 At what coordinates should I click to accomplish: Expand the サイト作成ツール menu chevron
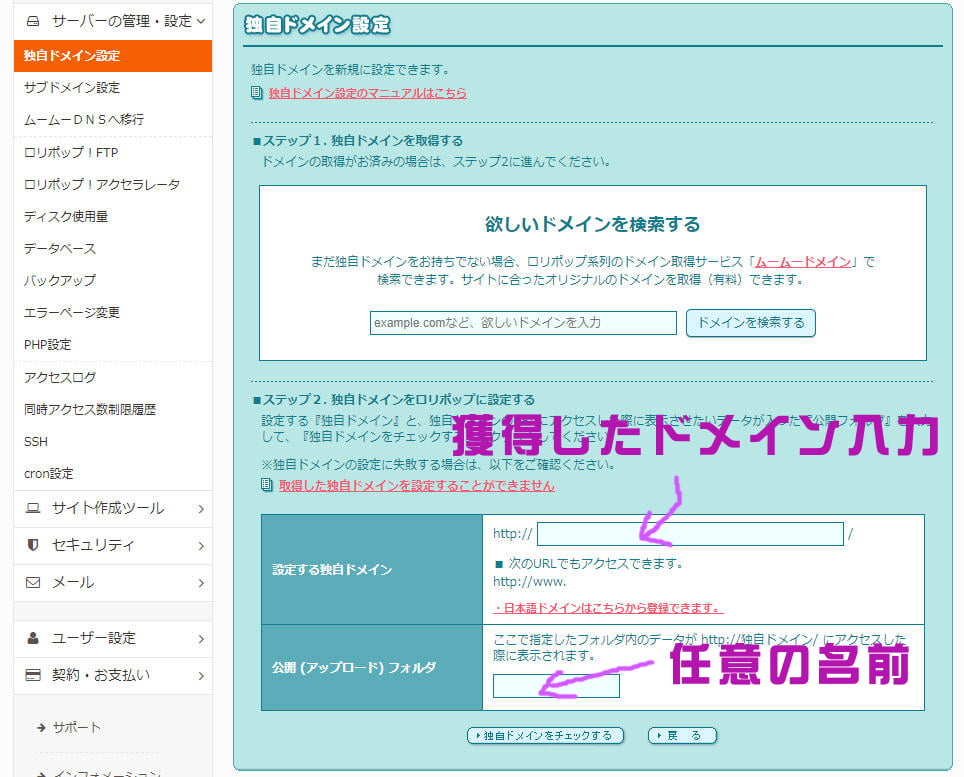tap(201, 508)
